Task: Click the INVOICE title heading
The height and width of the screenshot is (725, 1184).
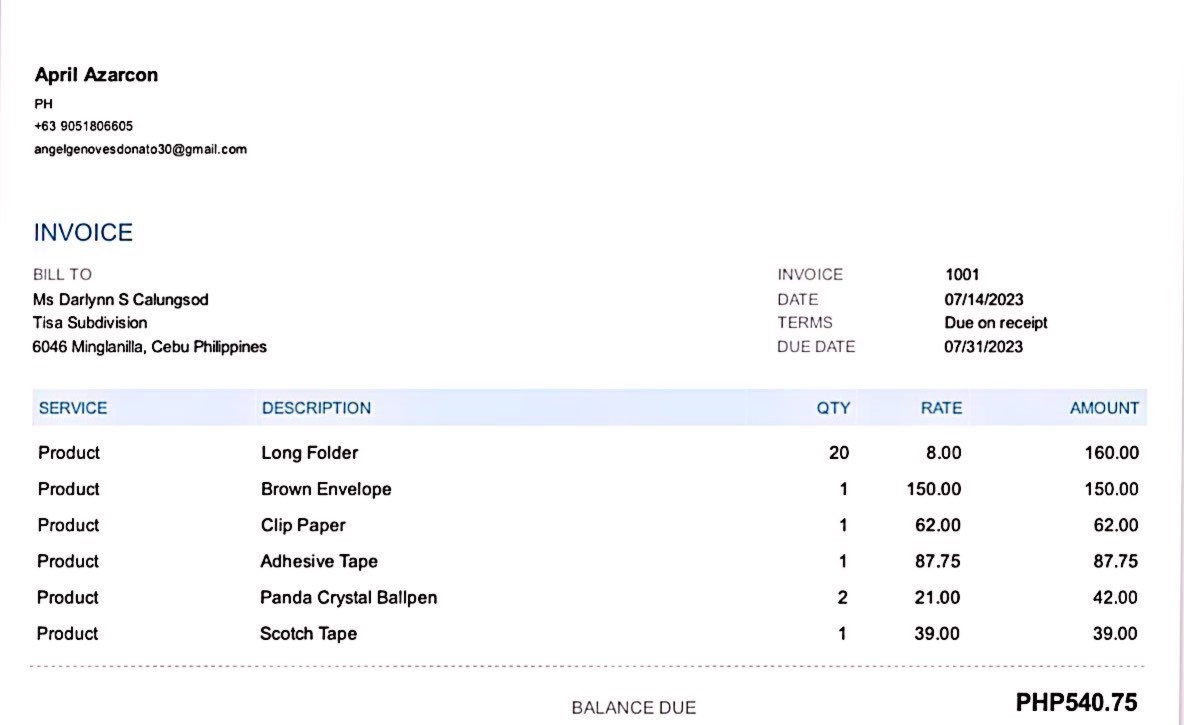Action: [x=83, y=233]
